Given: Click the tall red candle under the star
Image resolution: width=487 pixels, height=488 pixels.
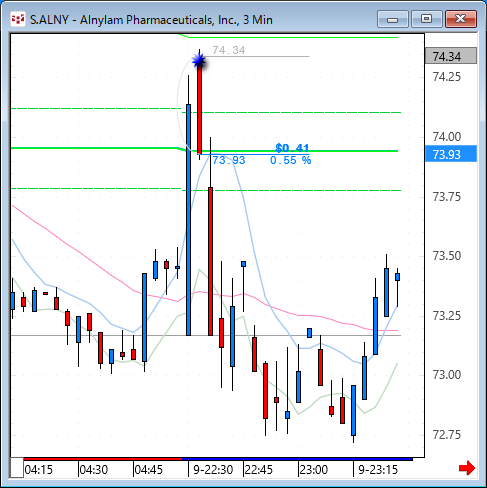Looking at the screenshot, I should pos(199,108).
